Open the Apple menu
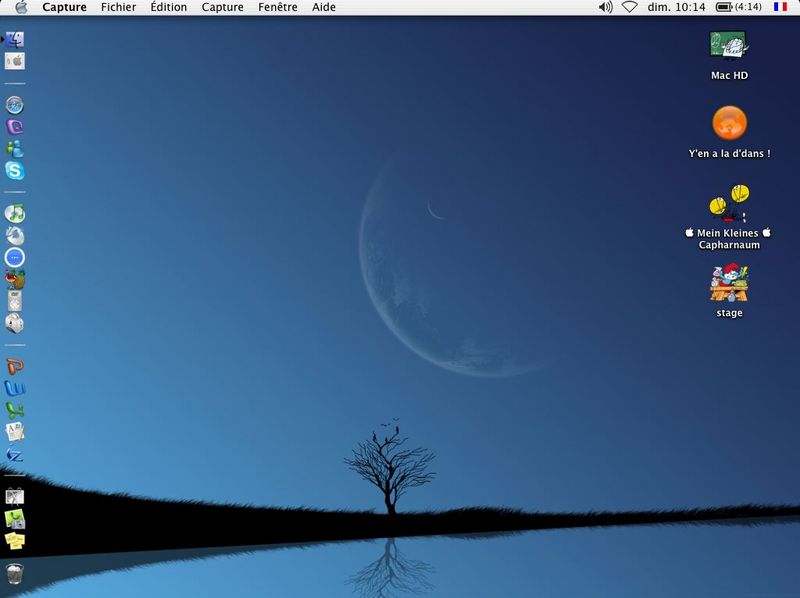 click(x=21, y=7)
